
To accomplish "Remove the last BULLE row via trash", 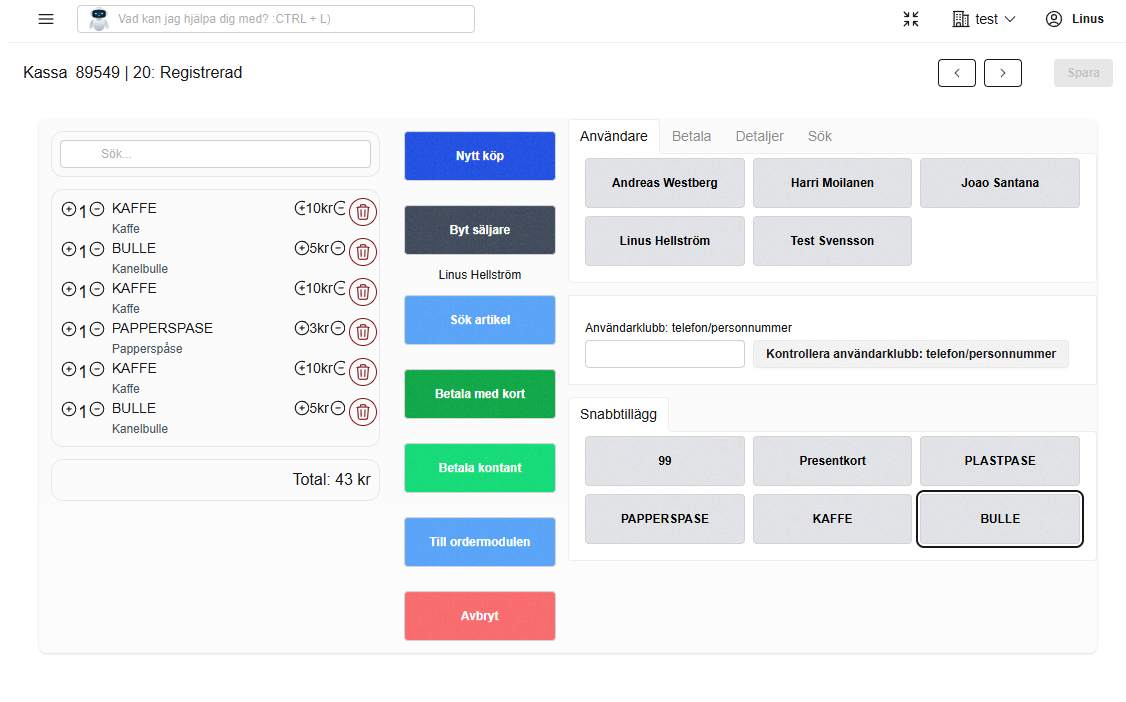I will pyautogui.click(x=363, y=412).
